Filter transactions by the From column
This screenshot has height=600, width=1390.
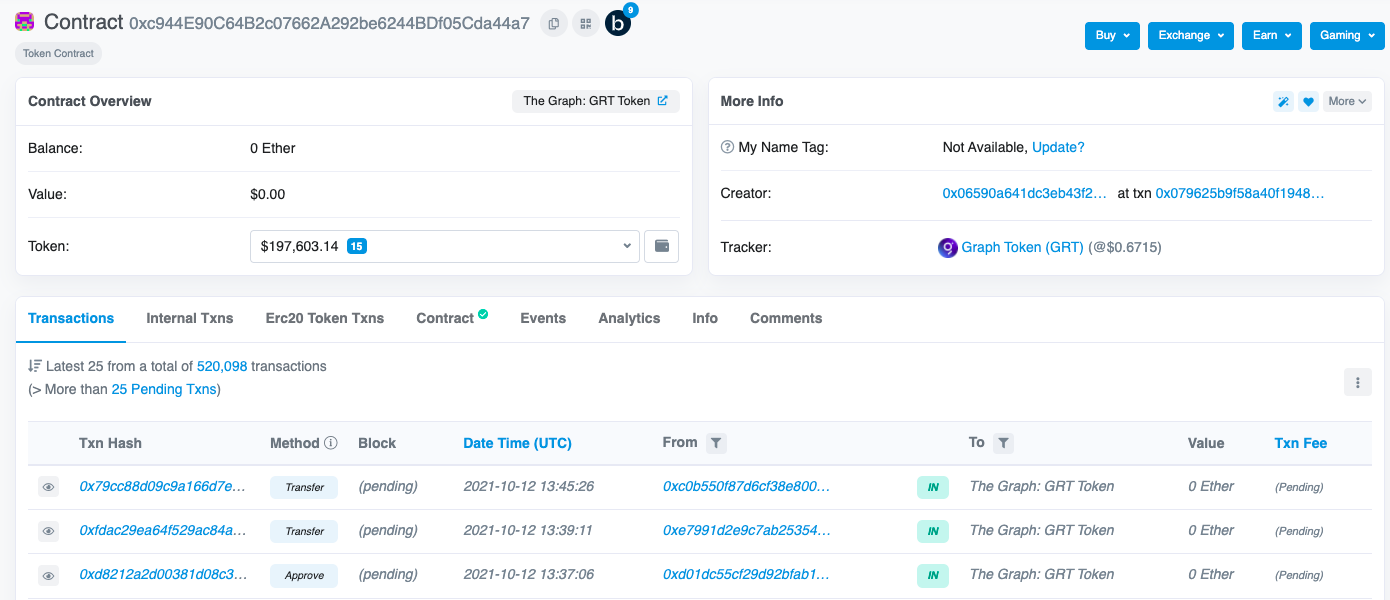click(x=715, y=443)
